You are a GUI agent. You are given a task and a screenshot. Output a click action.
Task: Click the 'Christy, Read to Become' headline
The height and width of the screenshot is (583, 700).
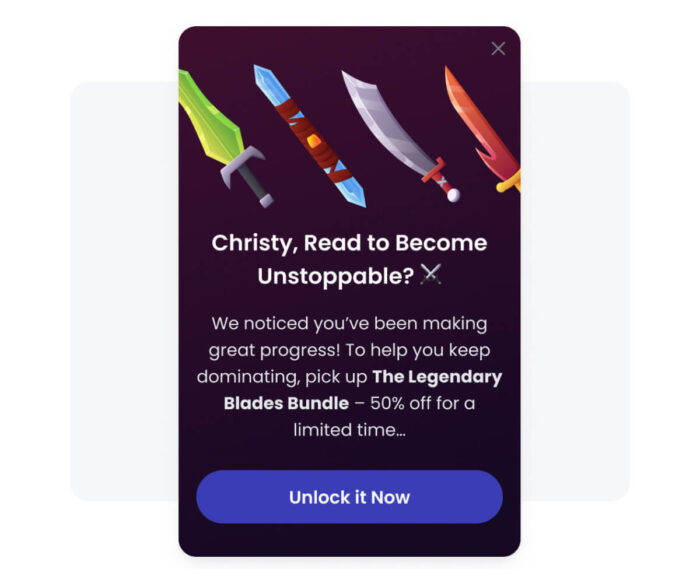(350, 243)
